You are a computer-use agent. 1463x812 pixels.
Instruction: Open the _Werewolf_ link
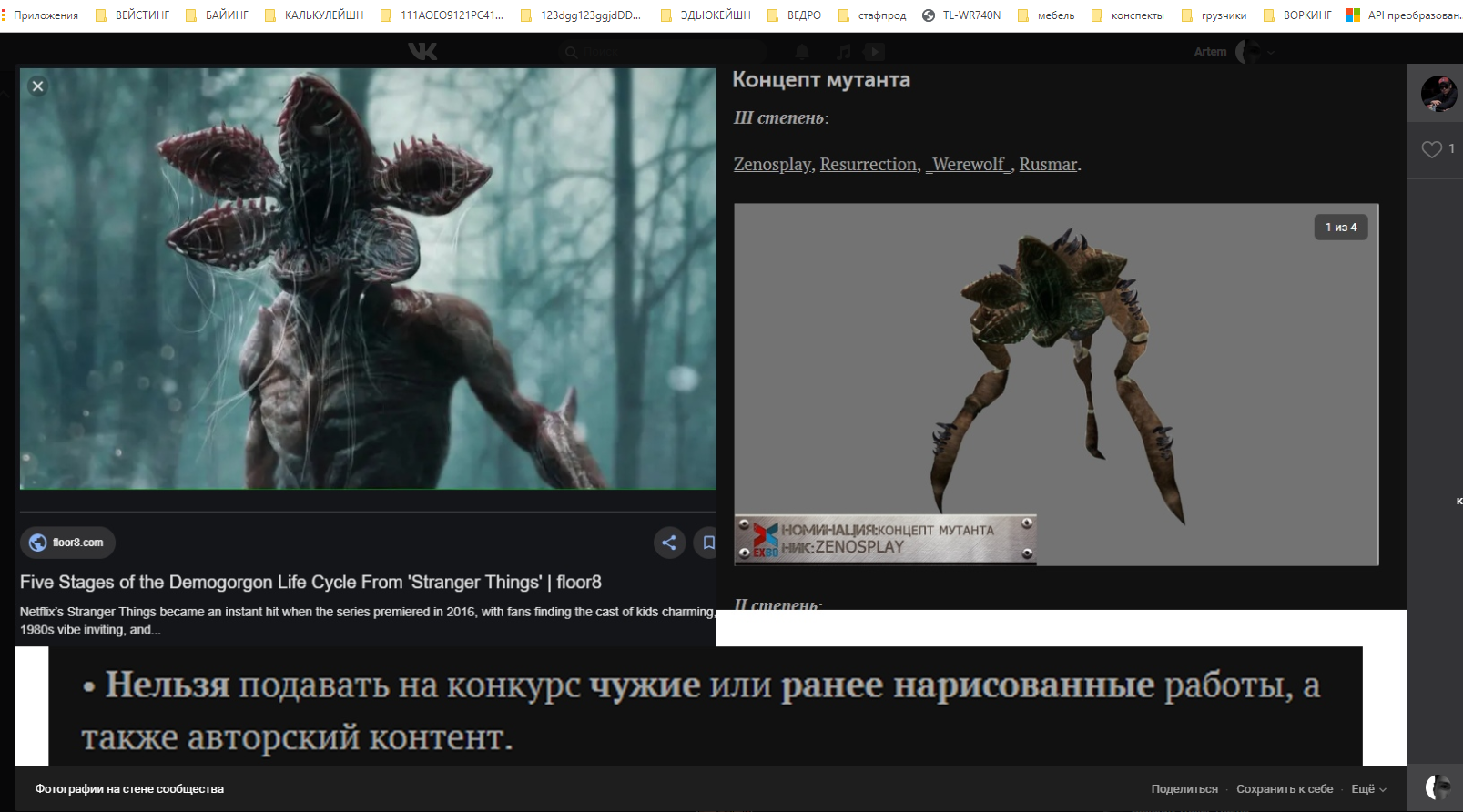click(x=969, y=164)
